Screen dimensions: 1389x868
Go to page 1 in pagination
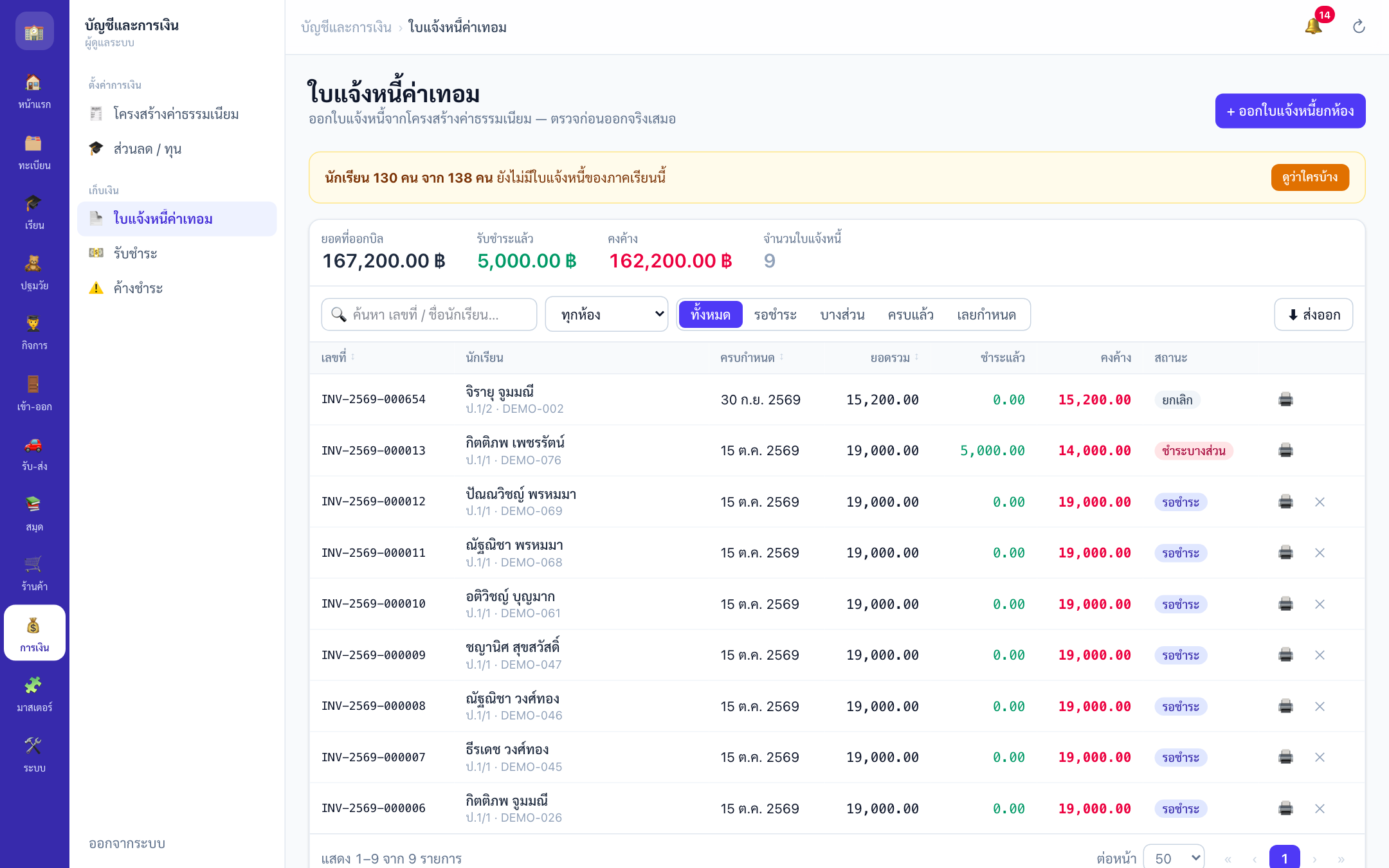pos(1284,858)
